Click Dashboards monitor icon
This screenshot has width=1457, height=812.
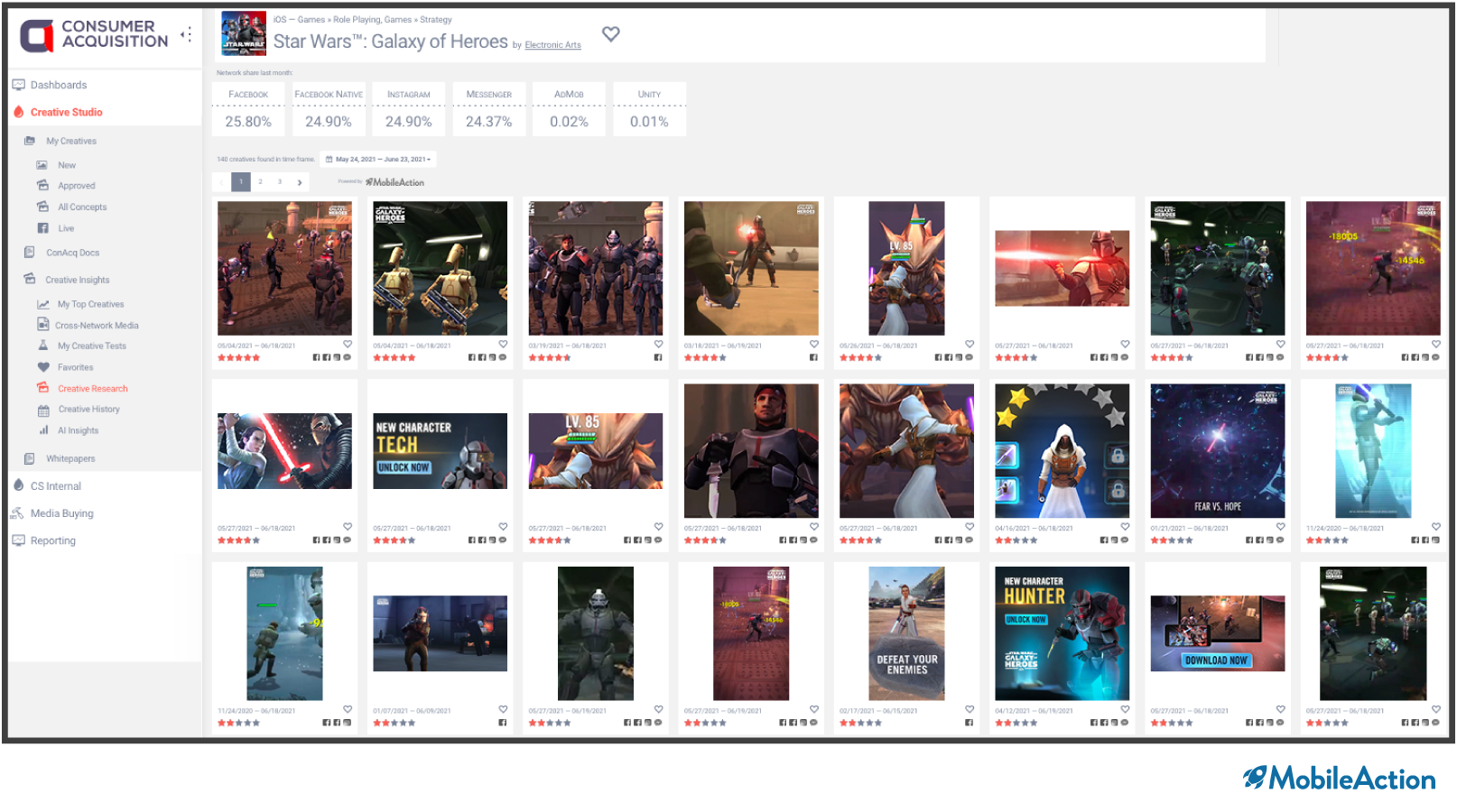(18, 85)
